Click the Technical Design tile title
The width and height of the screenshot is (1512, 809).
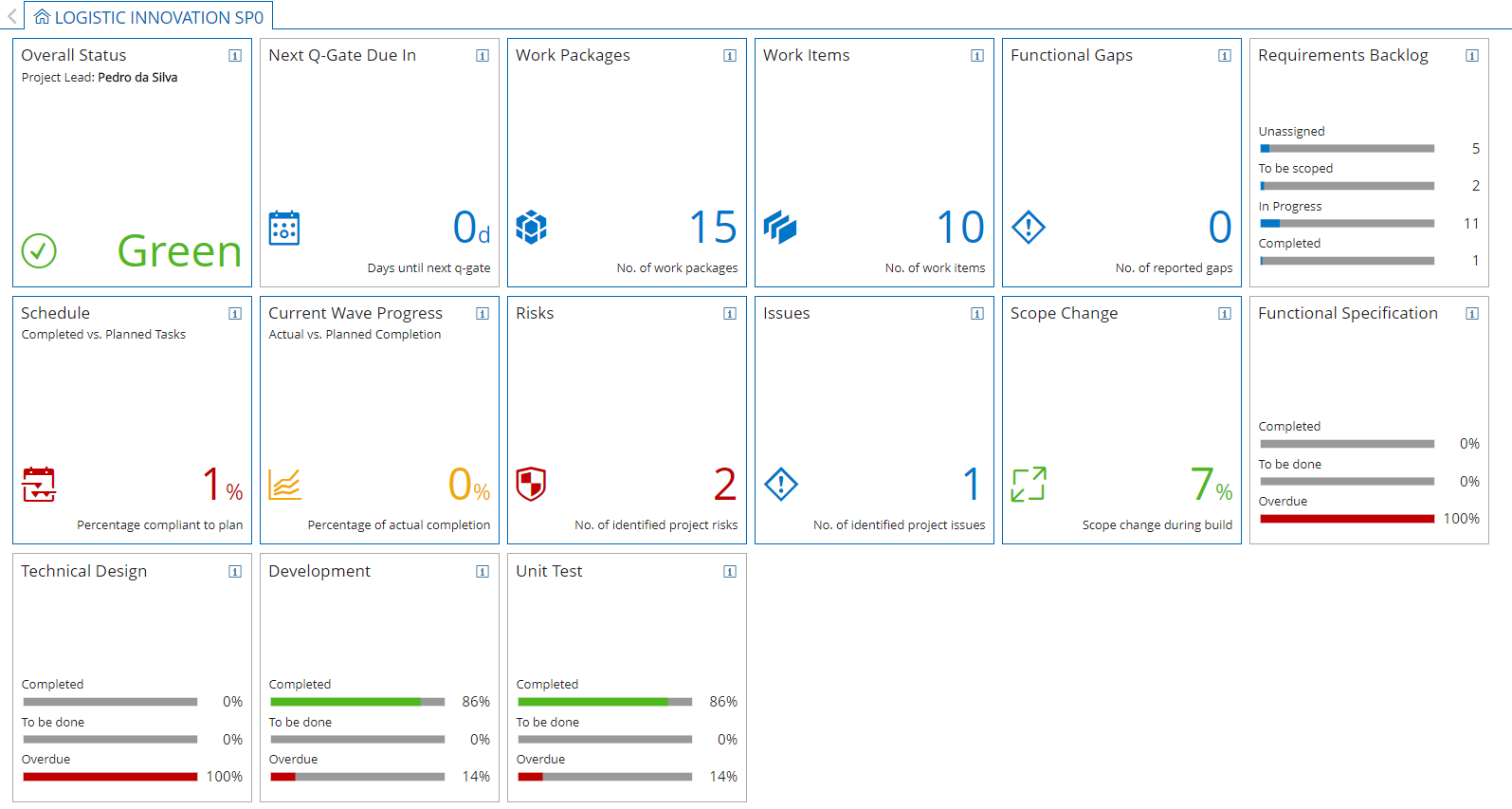[x=84, y=571]
